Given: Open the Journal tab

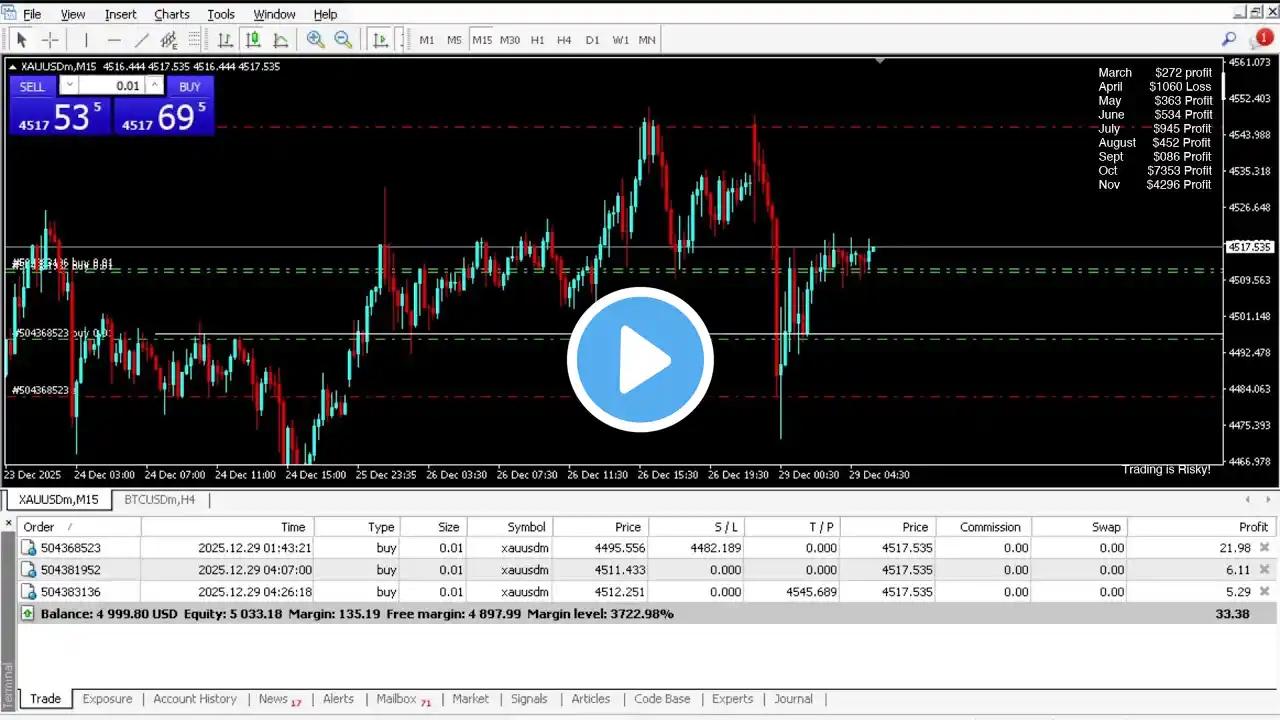Looking at the screenshot, I should 793,699.
